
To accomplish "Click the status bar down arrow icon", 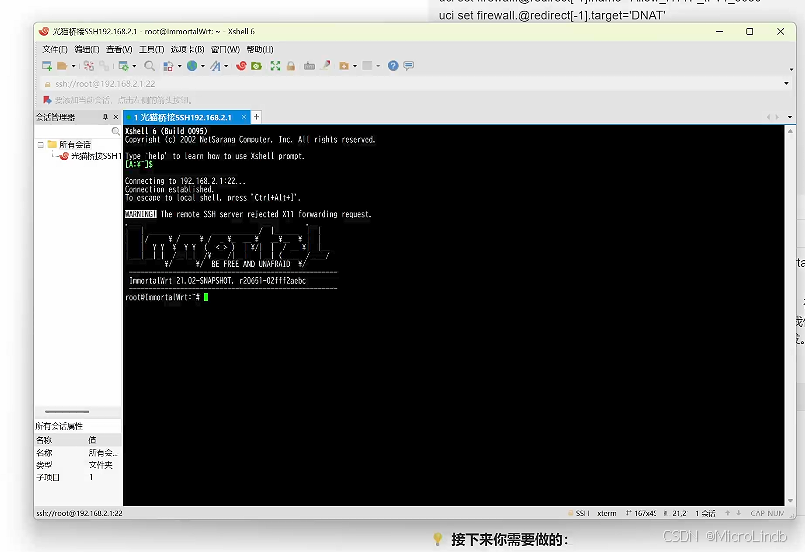I will coord(738,513).
